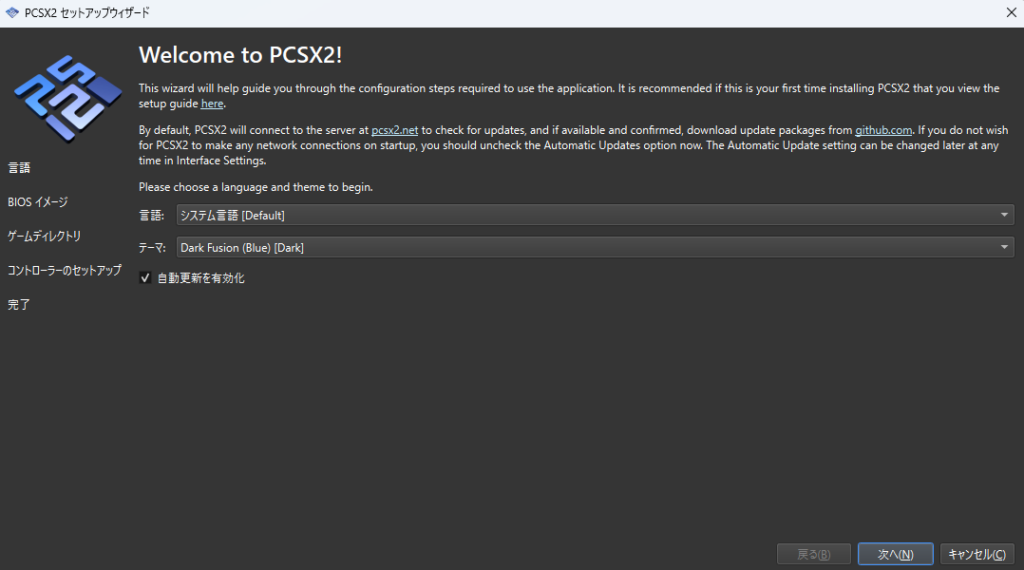Close the setup wizard window
Image resolution: width=1024 pixels, height=570 pixels.
[x=1011, y=12]
